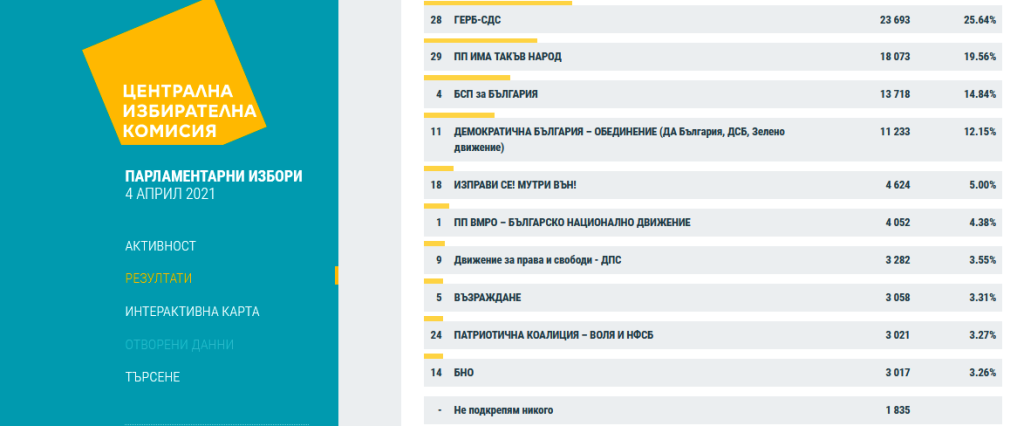Image resolution: width=1024 pixels, height=426 pixels.
Task: Open ИНТЕРАКТИВНА КАРТА in sidebar
Action: pyautogui.click(x=192, y=312)
